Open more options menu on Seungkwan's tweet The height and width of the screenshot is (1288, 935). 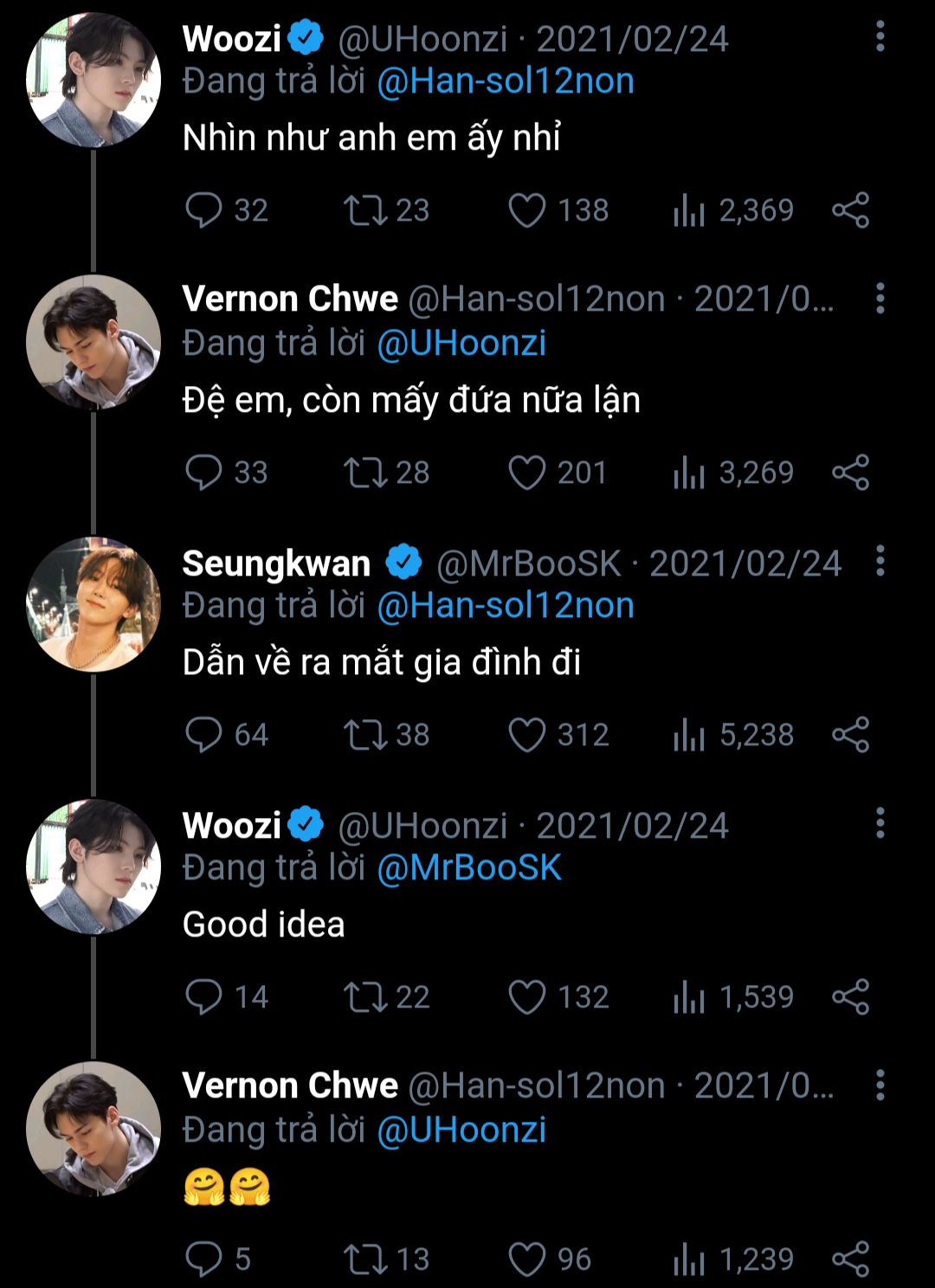(x=880, y=562)
